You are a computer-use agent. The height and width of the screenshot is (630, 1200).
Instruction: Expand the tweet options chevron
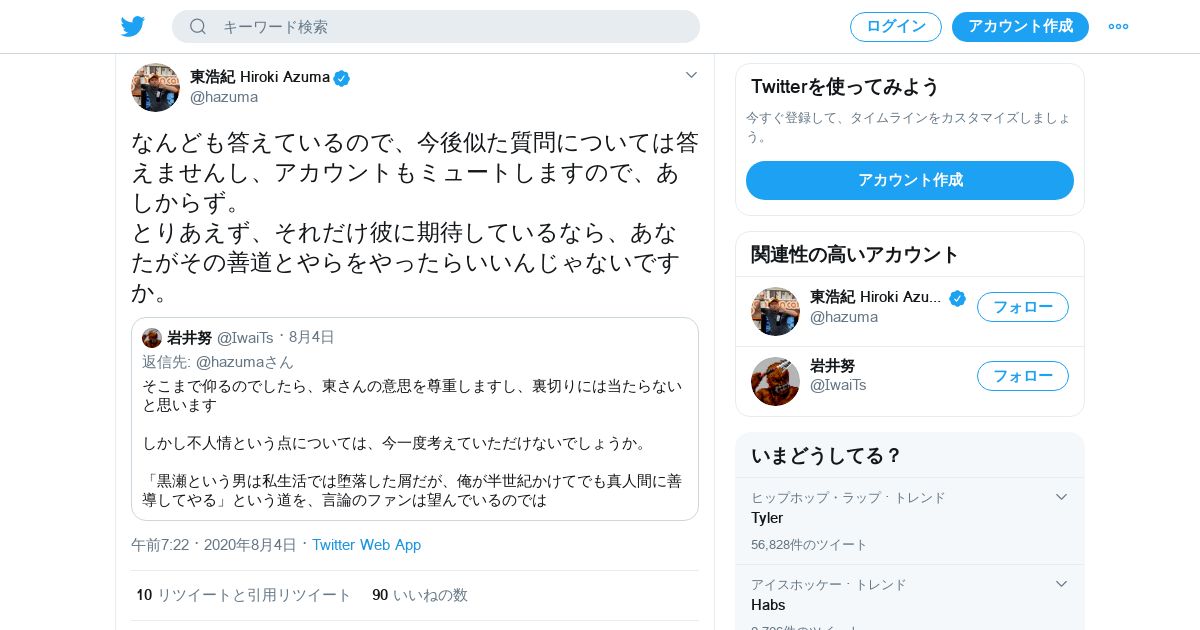coord(691,75)
